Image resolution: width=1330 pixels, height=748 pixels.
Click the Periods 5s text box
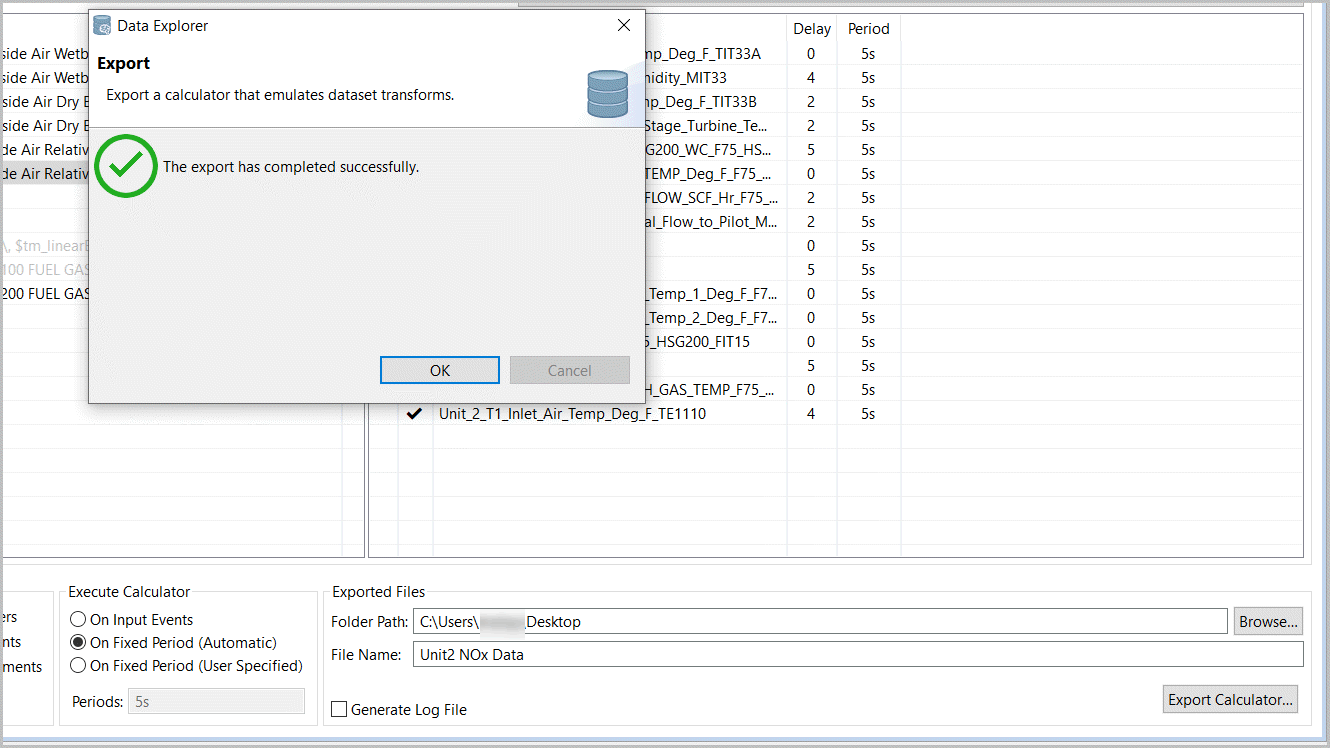(217, 702)
